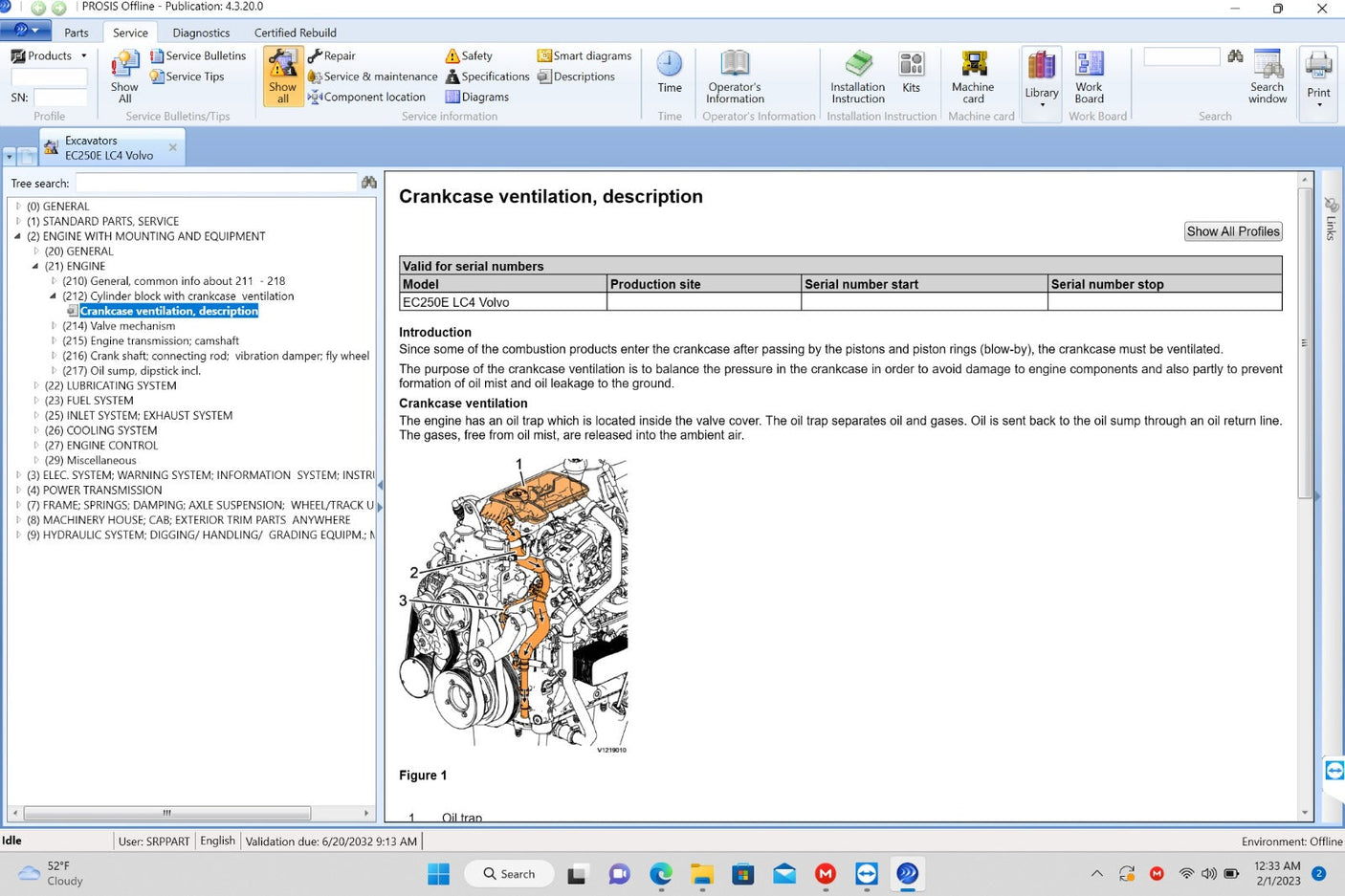1345x896 pixels.
Task: Select the Kits icon
Action: [x=911, y=72]
